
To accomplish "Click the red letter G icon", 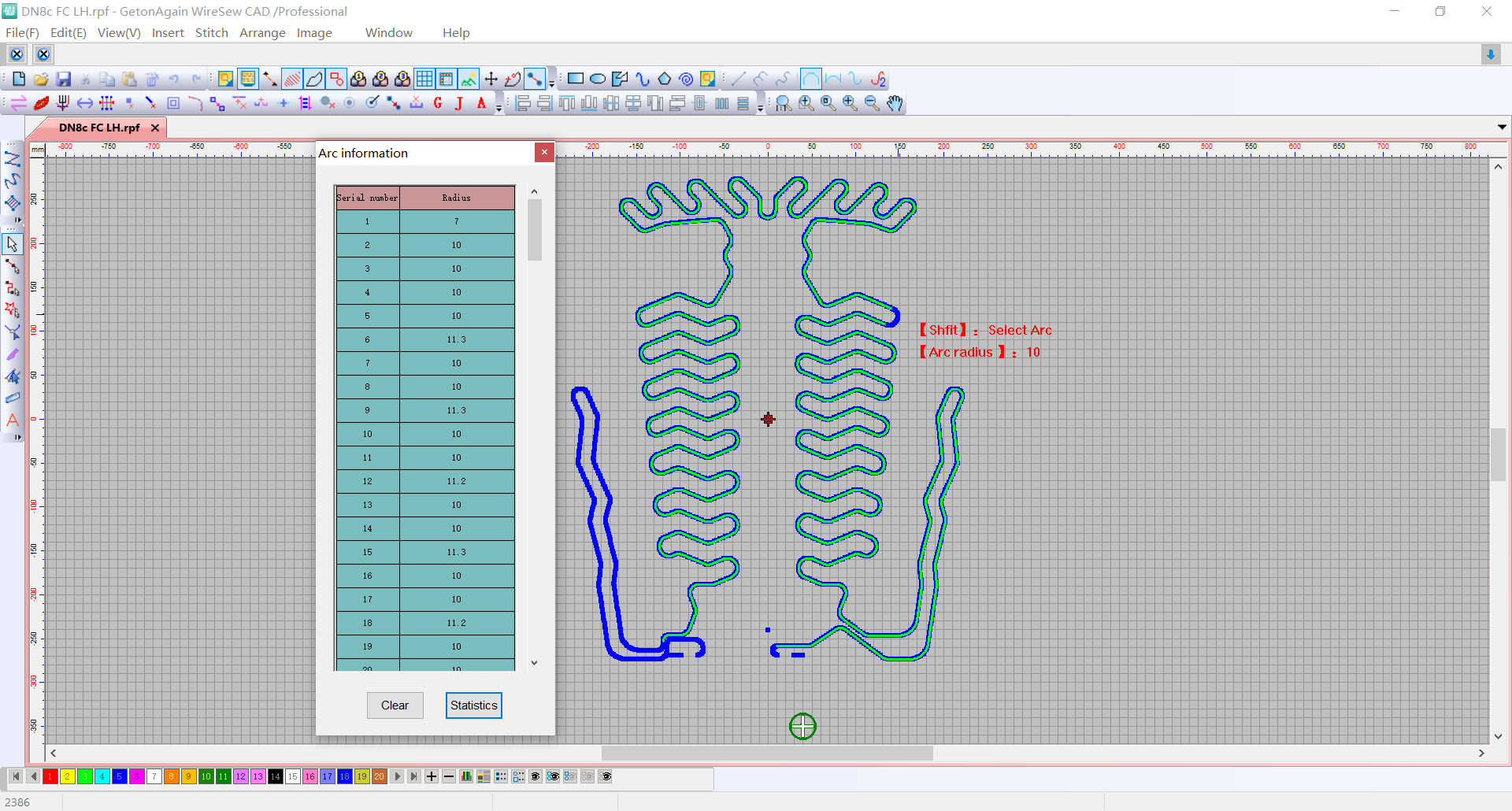I will (438, 103).
